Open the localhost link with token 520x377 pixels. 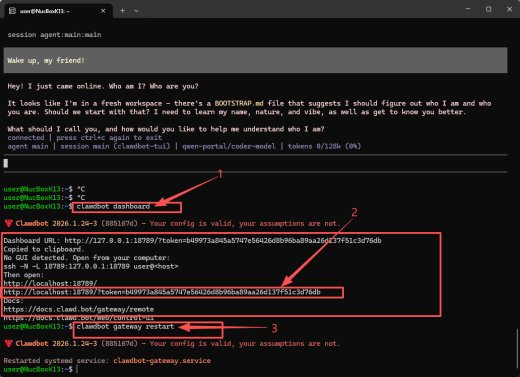(x=162, y=292)
